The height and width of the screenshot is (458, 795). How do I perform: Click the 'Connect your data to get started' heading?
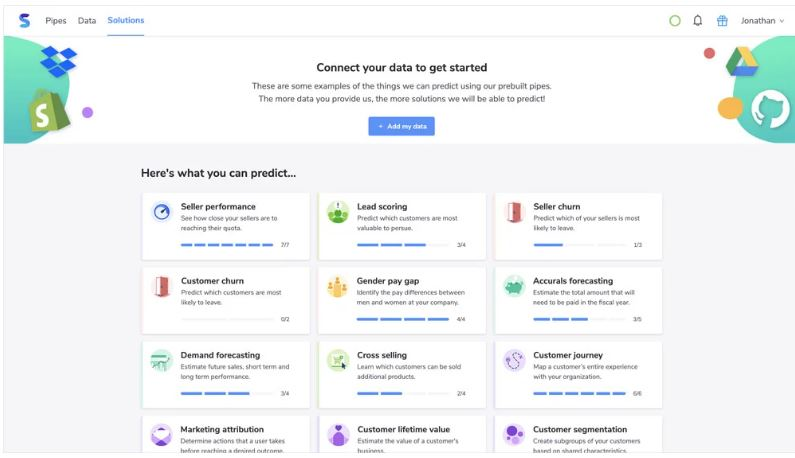(x=402, y=67)
